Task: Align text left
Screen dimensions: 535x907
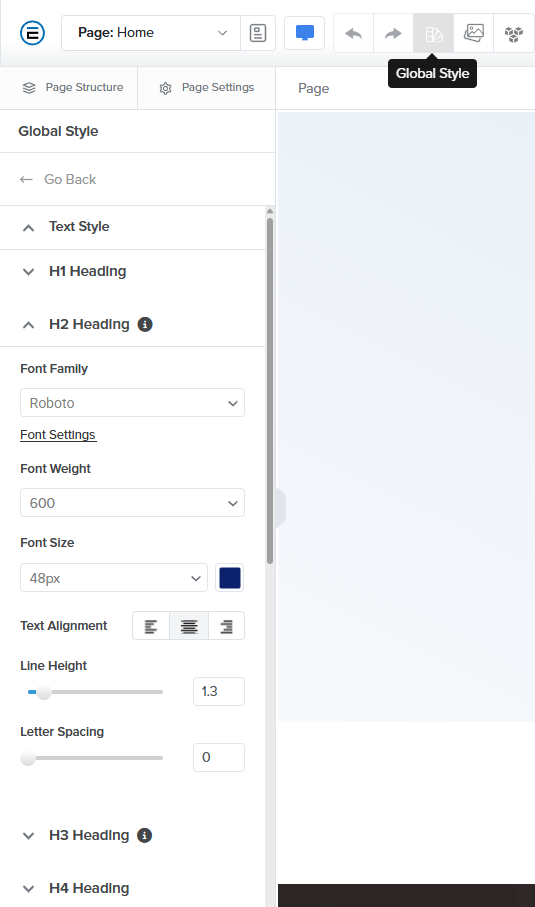Action: (x=151, y=626)
